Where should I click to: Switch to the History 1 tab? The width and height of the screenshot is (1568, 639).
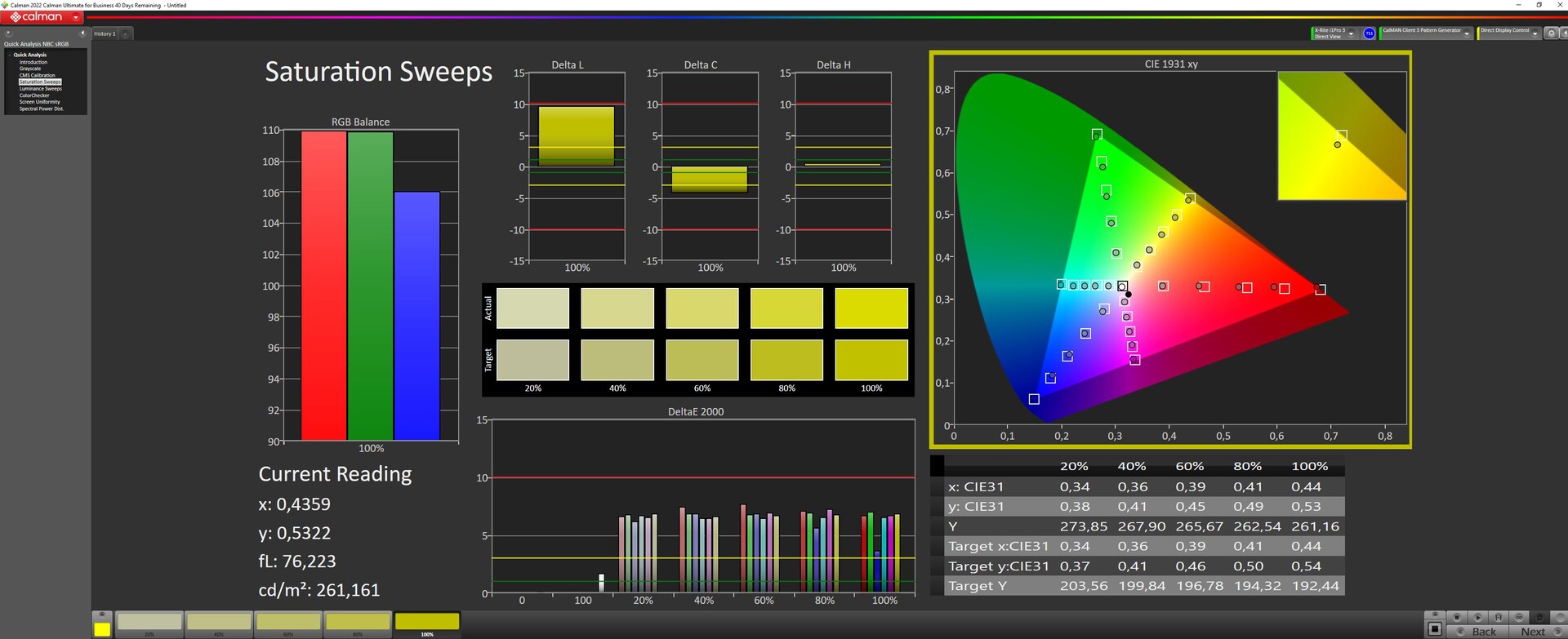105,34
